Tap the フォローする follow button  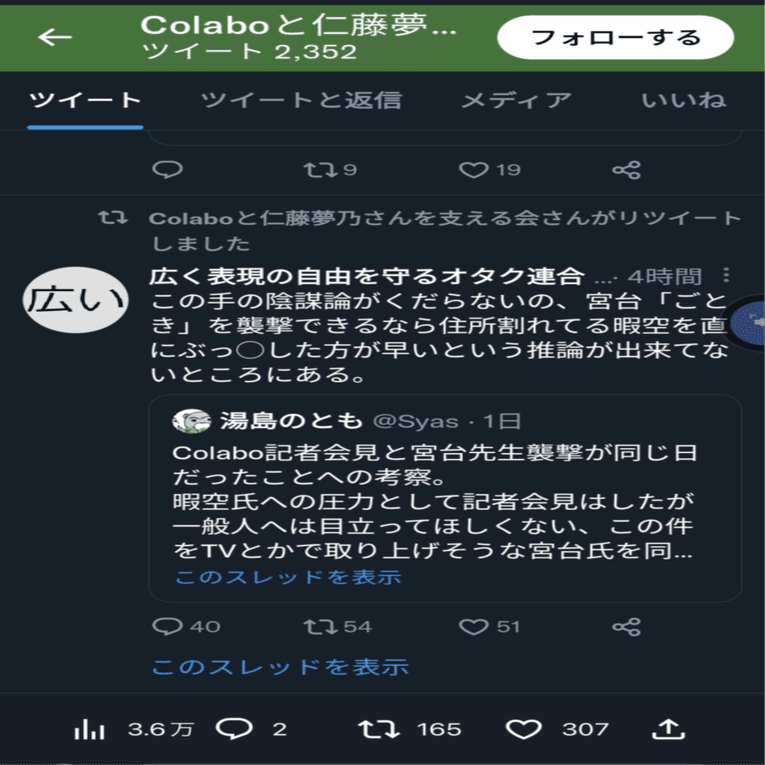click(615, 38)
